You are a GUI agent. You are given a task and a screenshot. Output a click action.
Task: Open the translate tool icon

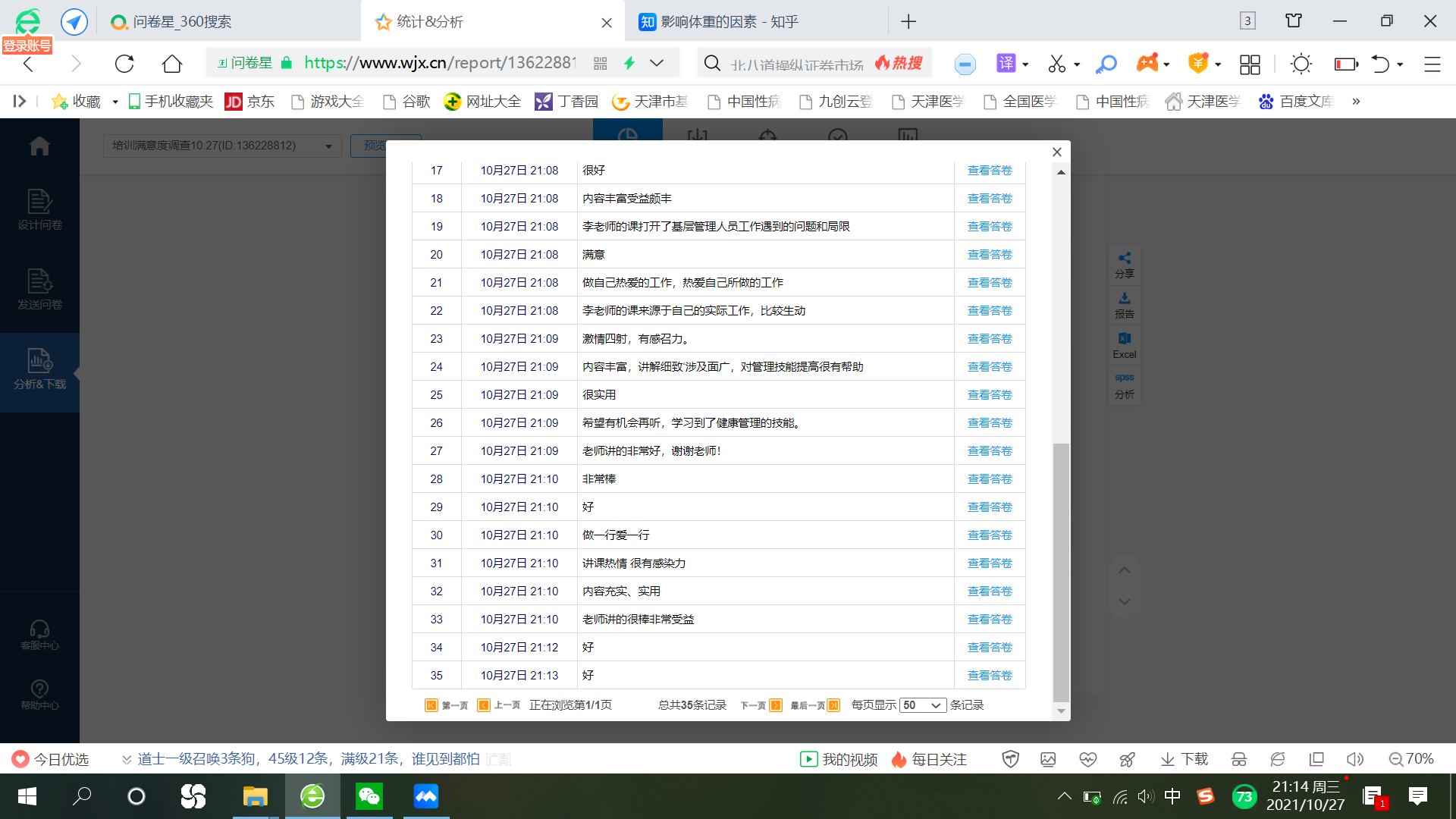coord(1006,64)
